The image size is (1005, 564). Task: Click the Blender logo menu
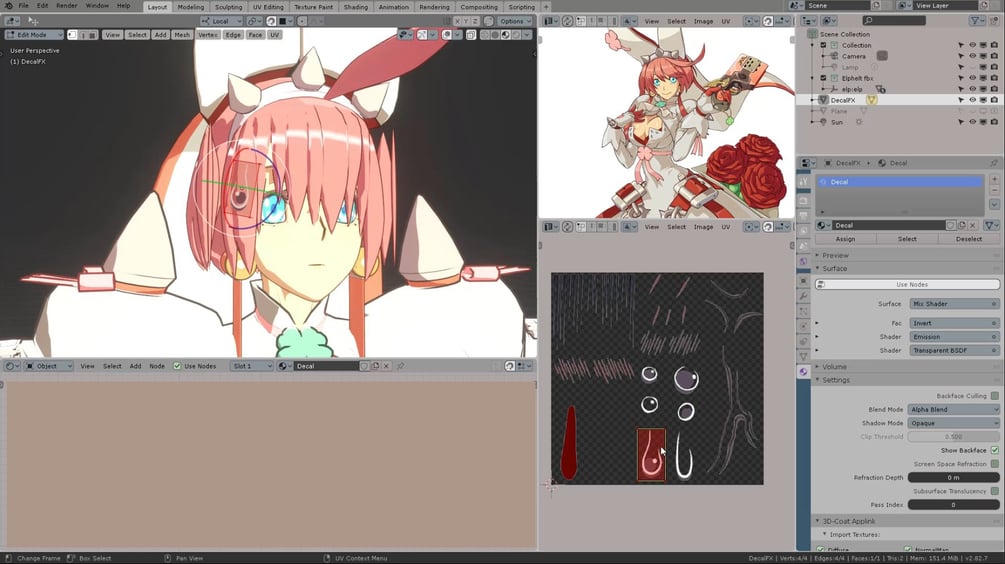click(x=8, y=5)
